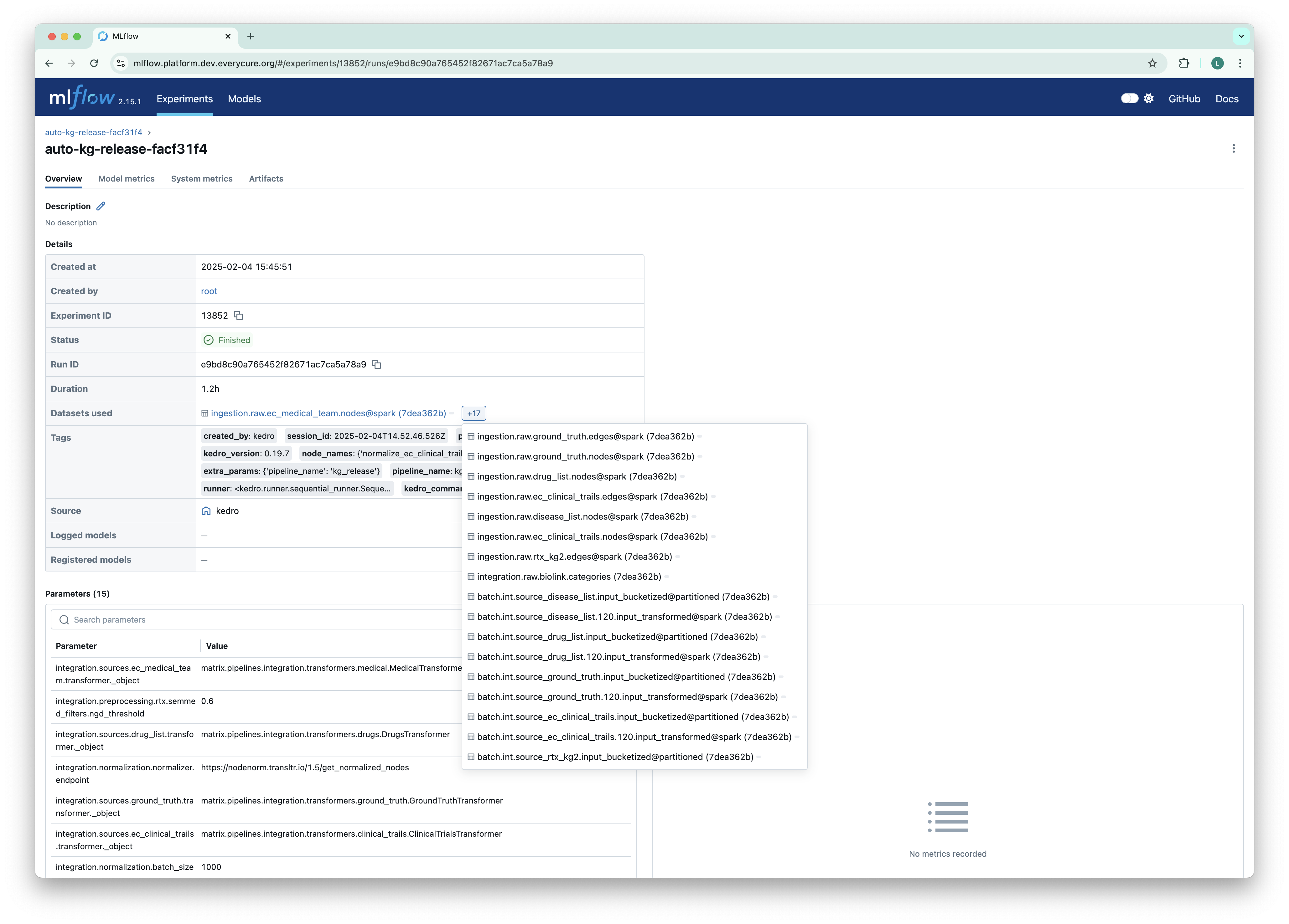This screenshot has width=1289, height=924.
Task: Open the Artifacts tab
Action: click(x=266, y=178)
